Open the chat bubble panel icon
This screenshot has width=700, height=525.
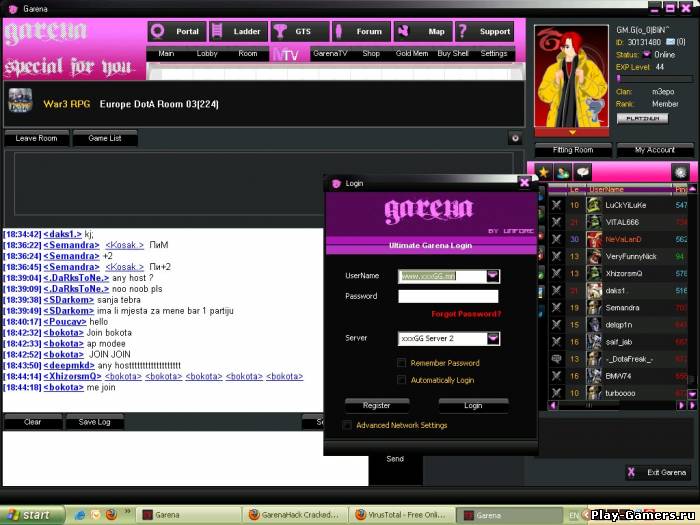[582, 172]
